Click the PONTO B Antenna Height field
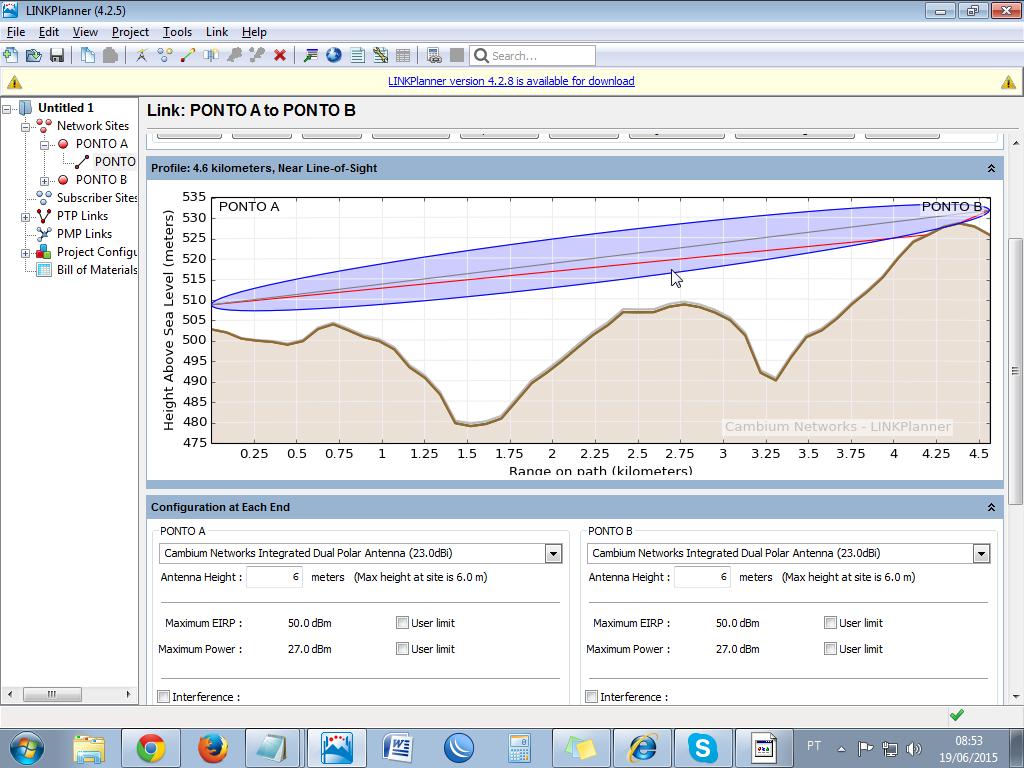Screen dimensions: 1024x768 pyautogui.click(x=701, y=577)
